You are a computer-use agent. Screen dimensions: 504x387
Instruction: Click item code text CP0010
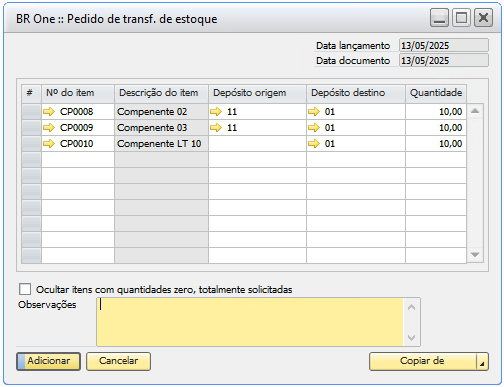pos(76,144)
